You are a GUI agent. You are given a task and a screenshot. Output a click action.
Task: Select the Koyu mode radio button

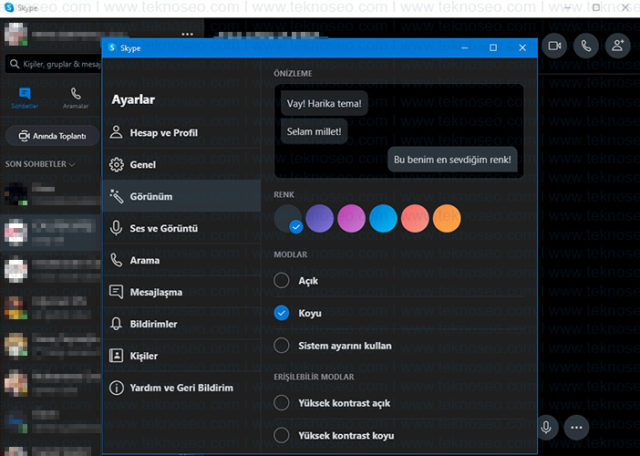[282, 313]
